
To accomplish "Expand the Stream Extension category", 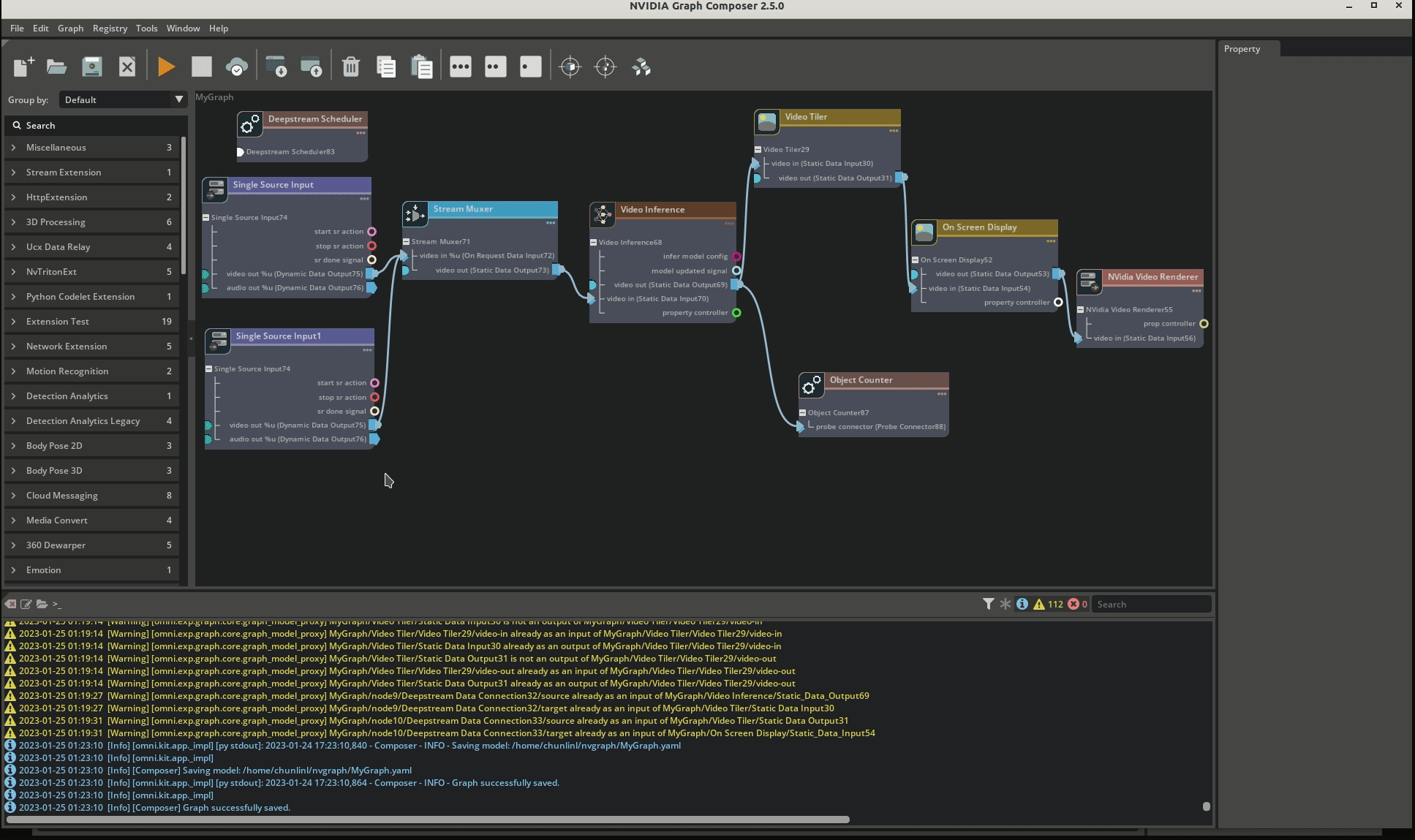I will (x=92, y=172).
